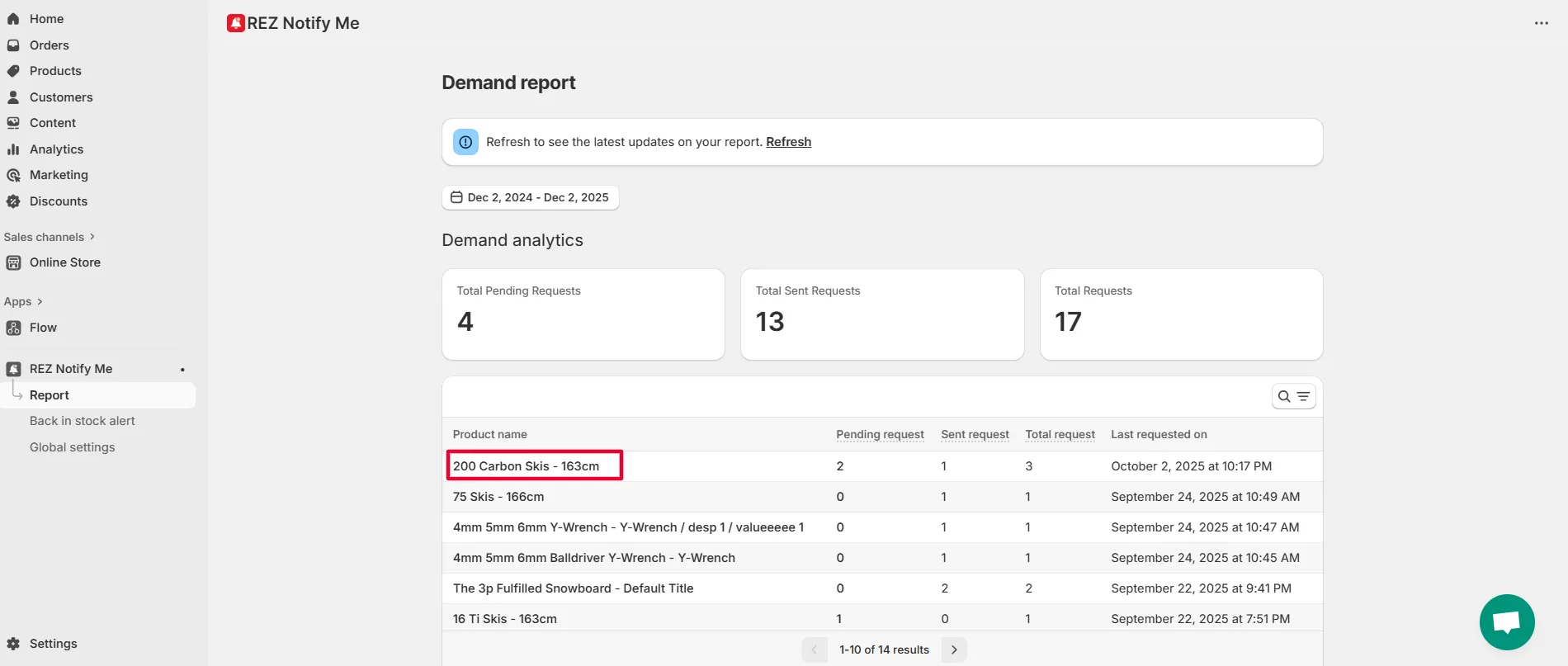Select the 16 Ti Skis - 163cm row
This screenshot has width=1568, height=666.
[882, 618]
